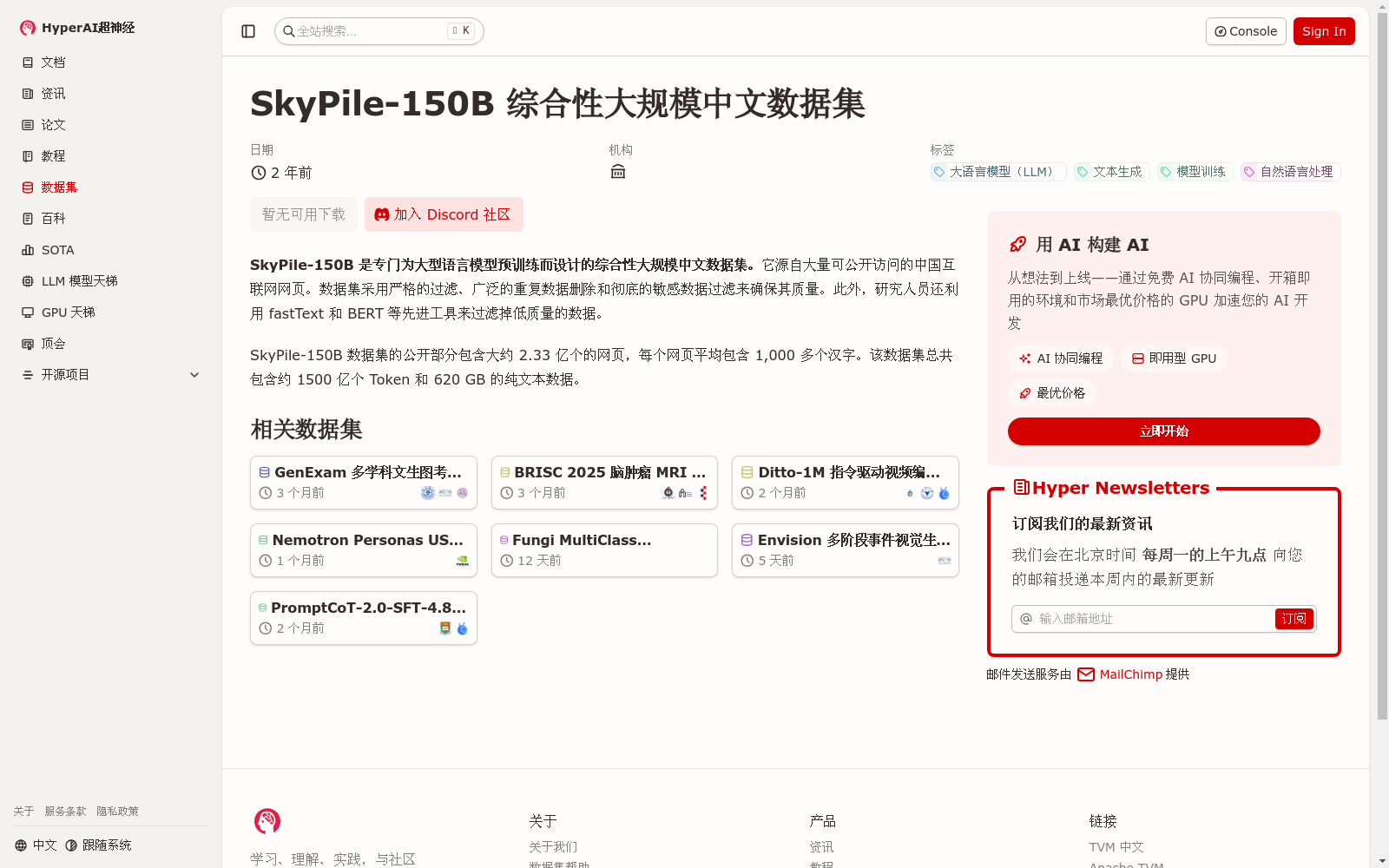
Task: Open the 服务条款 link
Action: point(65,812)
